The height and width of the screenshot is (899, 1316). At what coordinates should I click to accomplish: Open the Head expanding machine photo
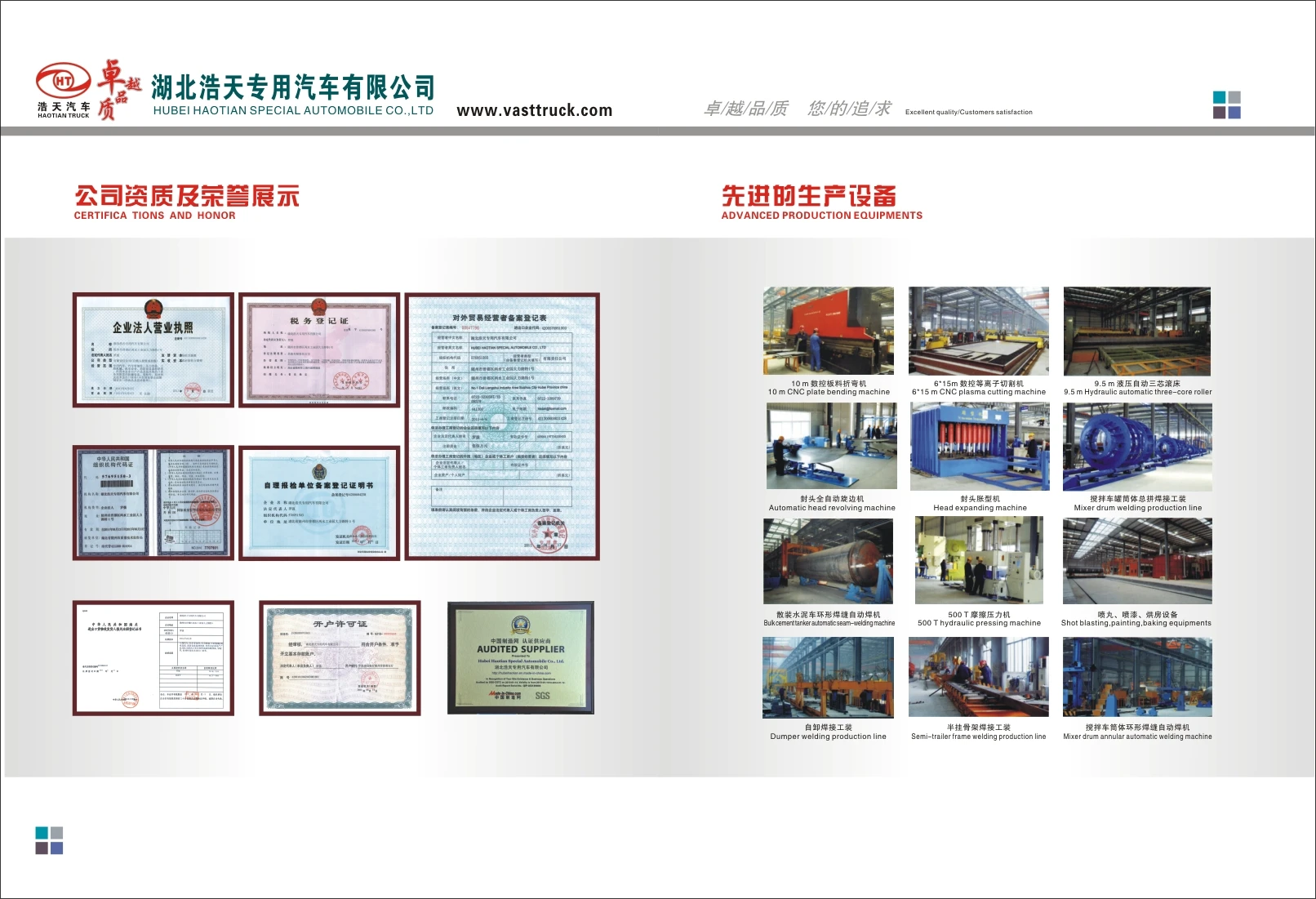[x=979, y=447]
